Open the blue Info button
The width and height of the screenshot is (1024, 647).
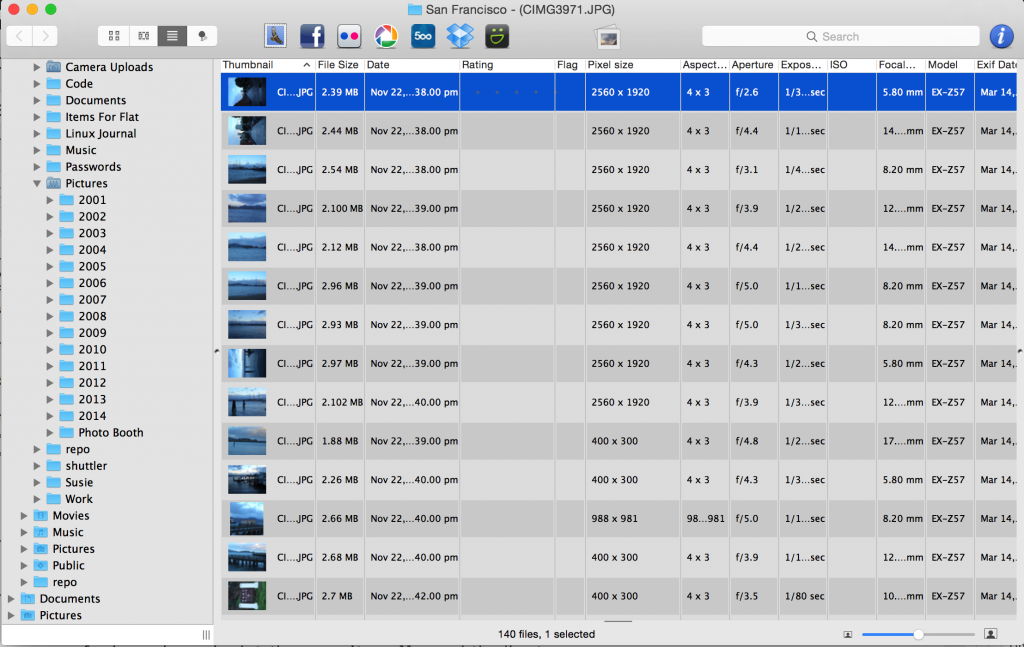click(1001, 37)
